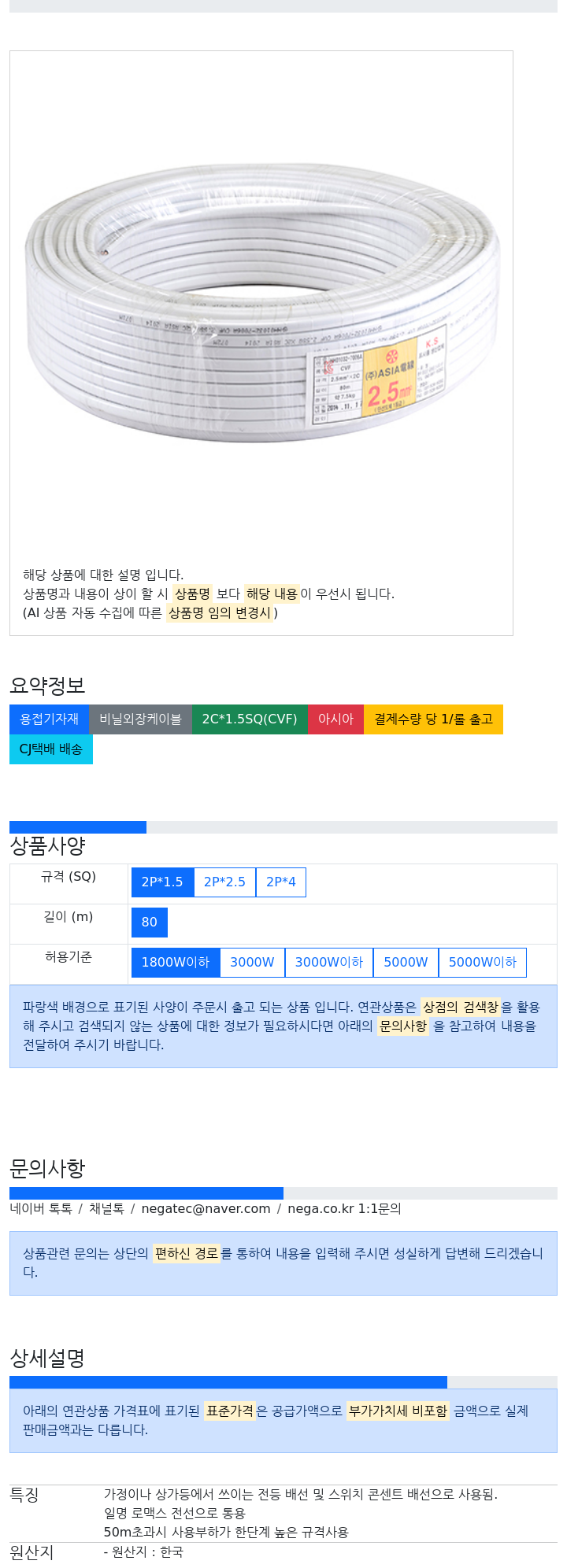Choose the 2P*1.5 size option
The height and width of the screenshot is (1568, 567).
coord(162,882)
